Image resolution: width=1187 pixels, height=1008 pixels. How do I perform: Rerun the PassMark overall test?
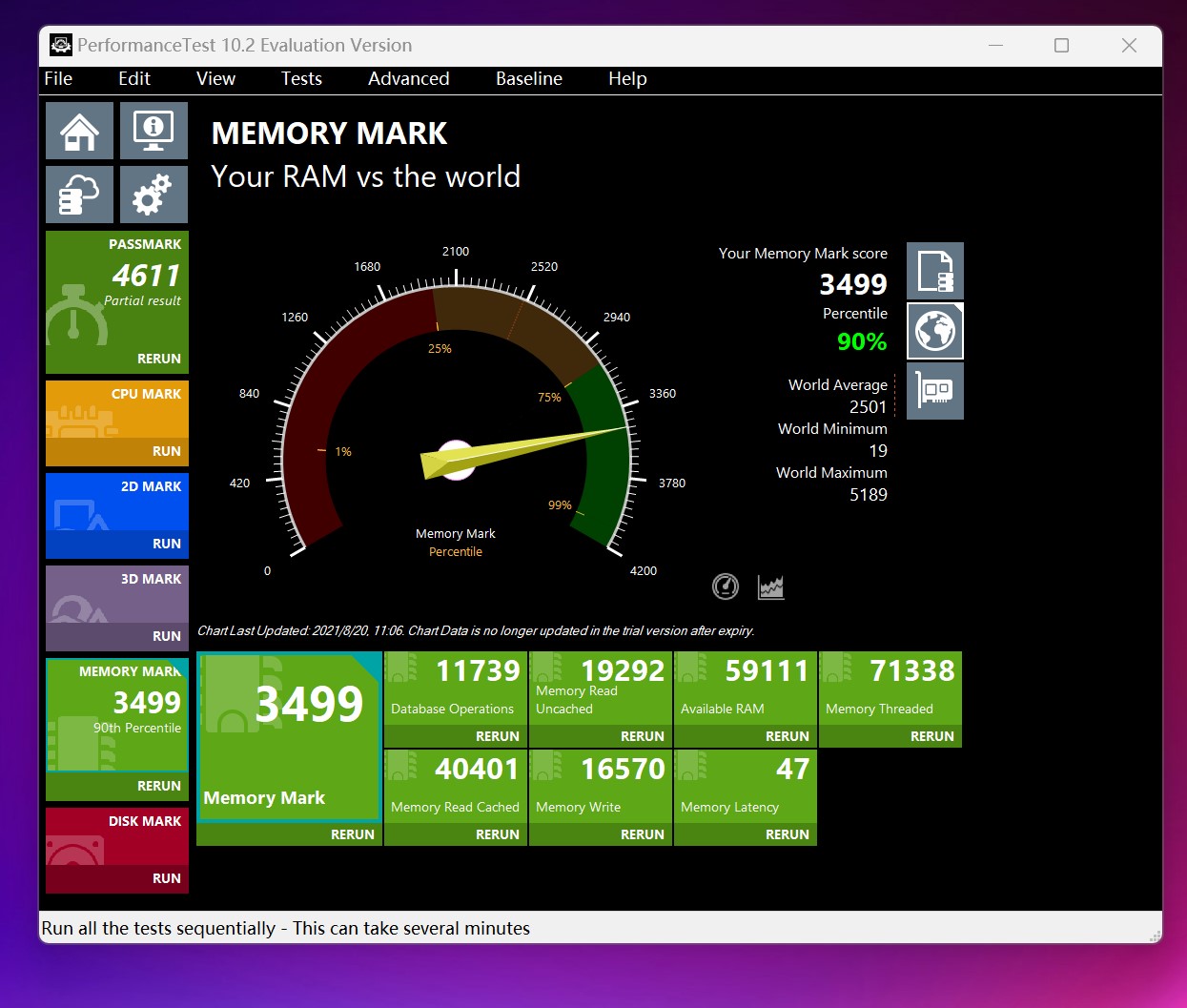click(158, 359)
